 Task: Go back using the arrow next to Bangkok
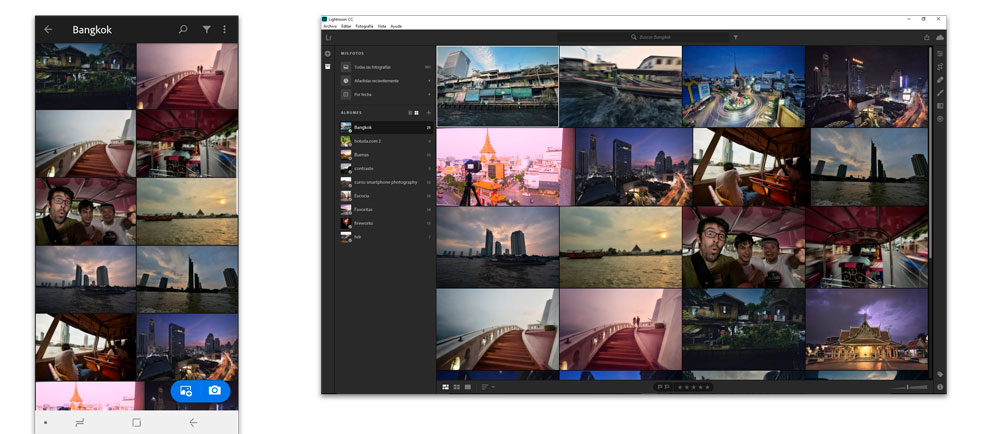[48, 30]
